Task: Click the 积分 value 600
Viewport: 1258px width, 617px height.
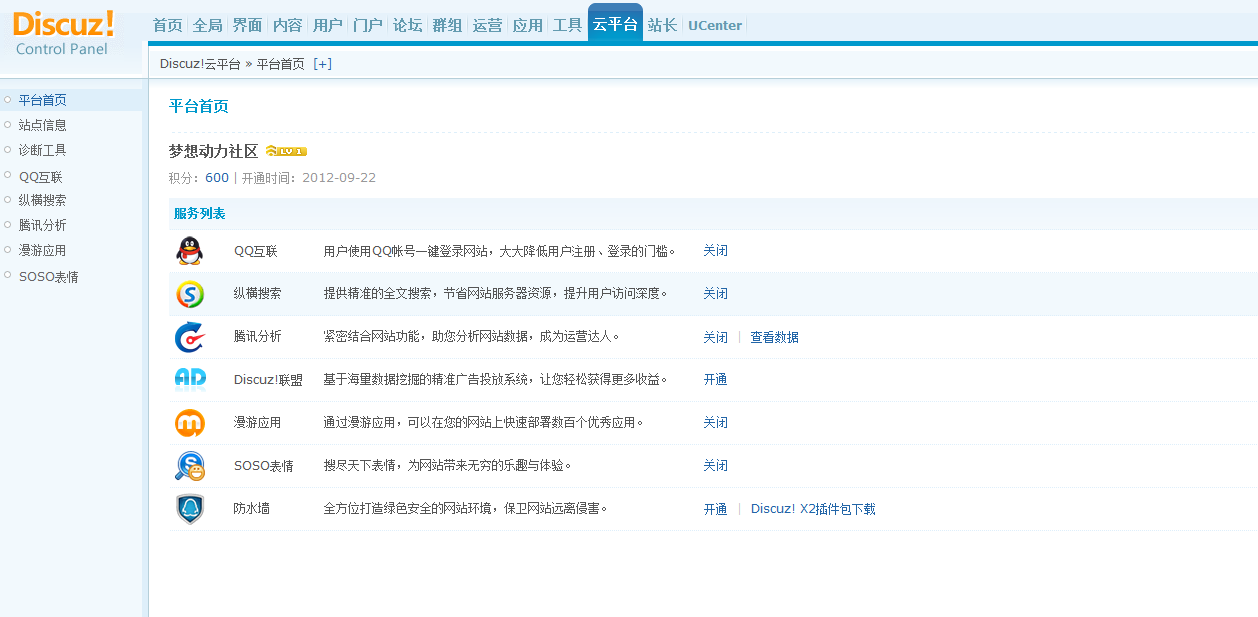Action: tap(217, 178)
